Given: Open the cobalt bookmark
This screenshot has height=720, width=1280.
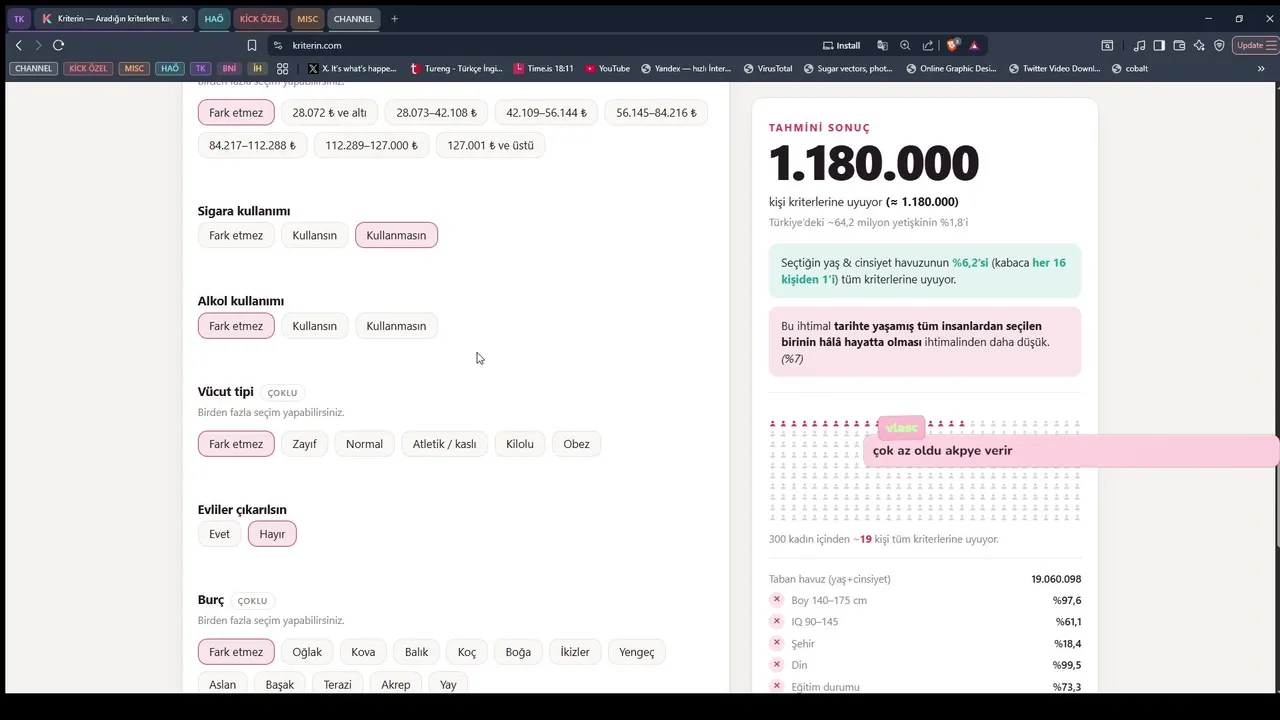Looking at the screenshot, I should [x=1129, y=69].
